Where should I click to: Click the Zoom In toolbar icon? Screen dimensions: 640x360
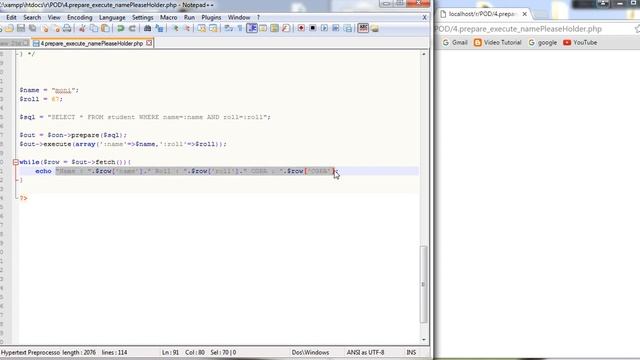(176, 28)
